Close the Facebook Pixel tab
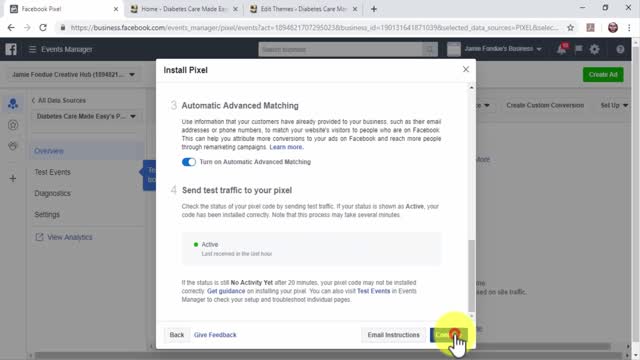Screen dimensions: 640x360 click(x=116, y=9)
